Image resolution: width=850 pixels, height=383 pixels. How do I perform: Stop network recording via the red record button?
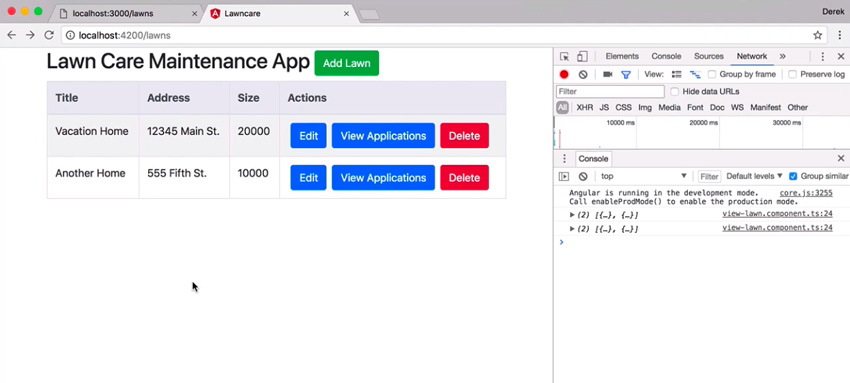point(564,75)
